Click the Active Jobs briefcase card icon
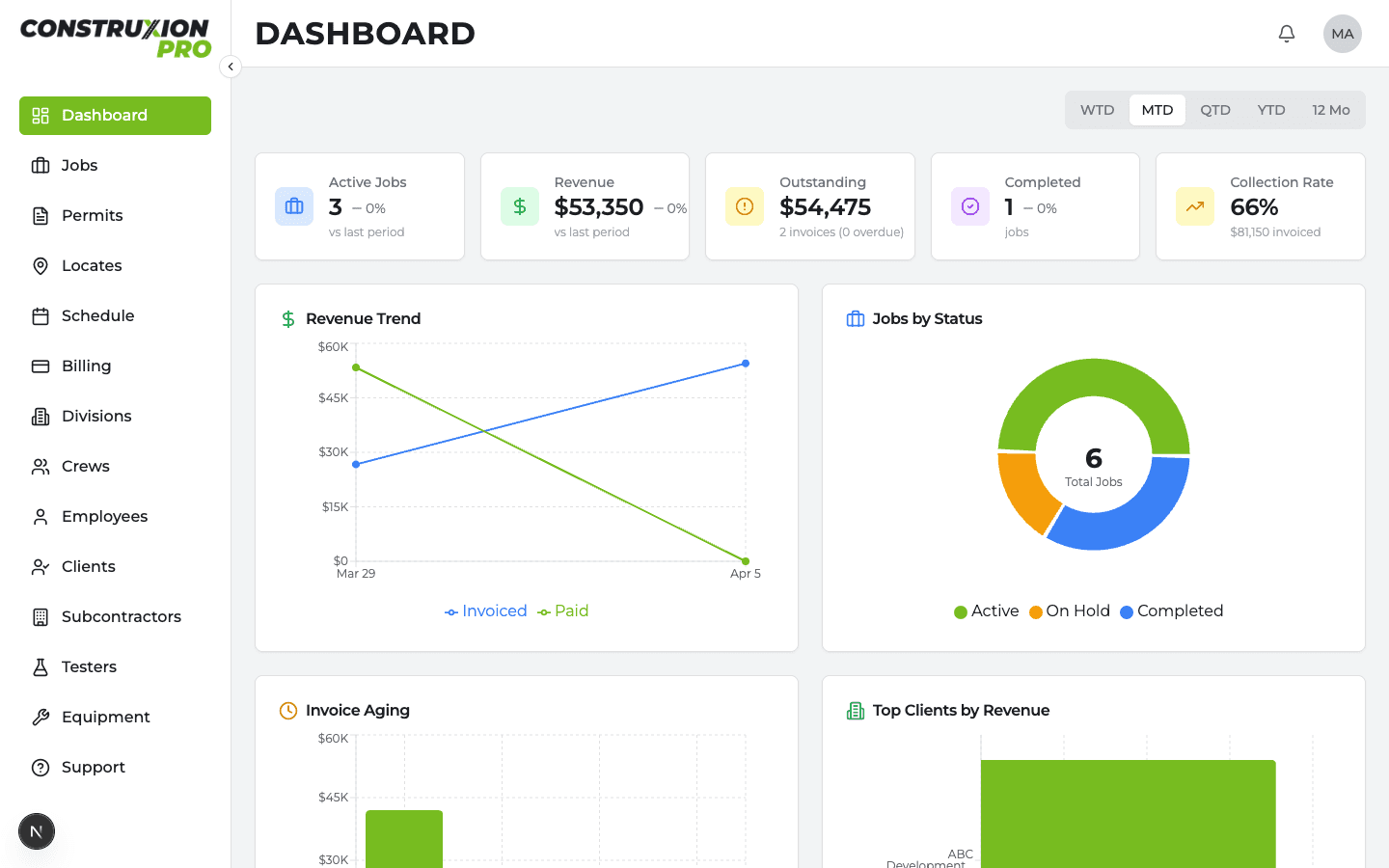The width and height of the screenshot is (1389, 868). click(294, 206)
